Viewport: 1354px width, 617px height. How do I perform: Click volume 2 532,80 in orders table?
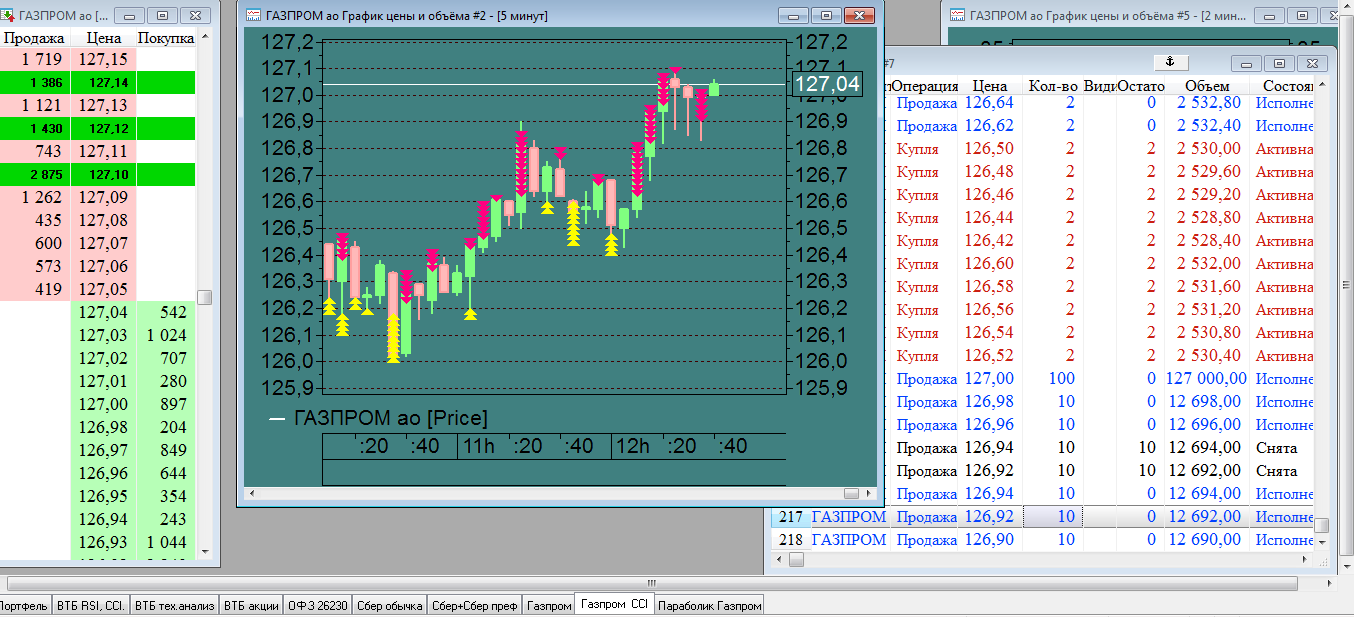[1211, 103]
